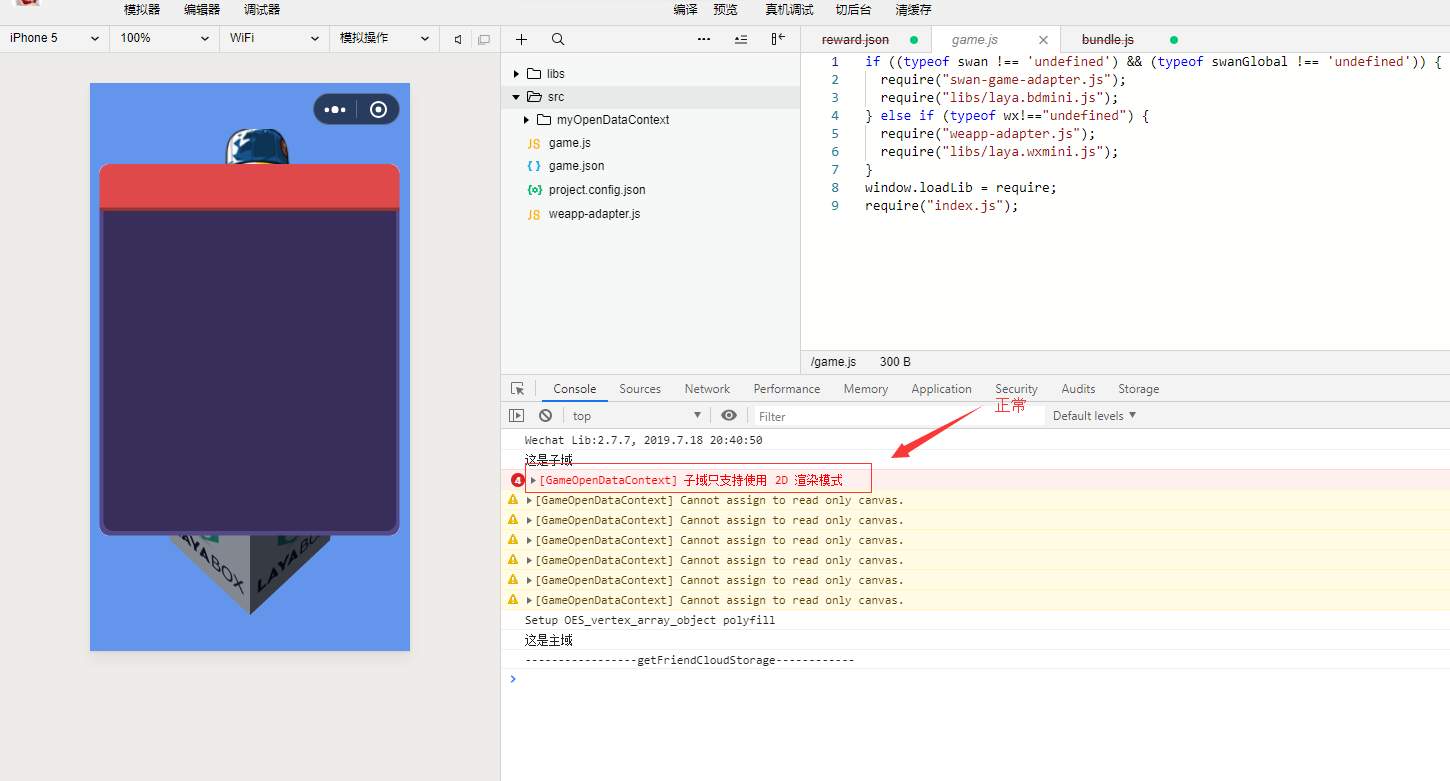1450x781 pixels.
Task: Open the three-dot more options in file panel
Action: click(704, 39)
